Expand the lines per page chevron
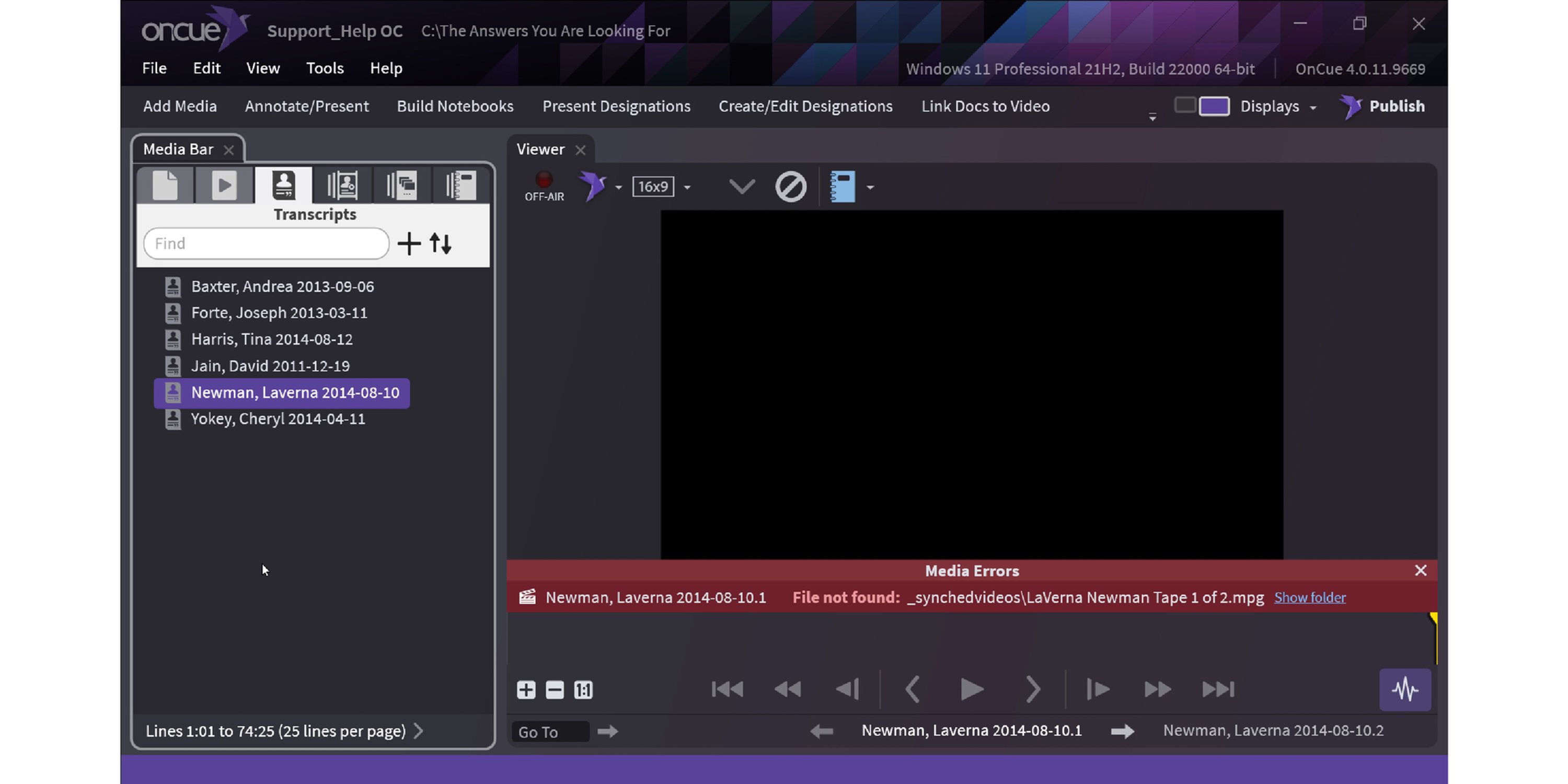Image resolution: width=1568 pixels, height=784 pixels. tap(419, 731)
